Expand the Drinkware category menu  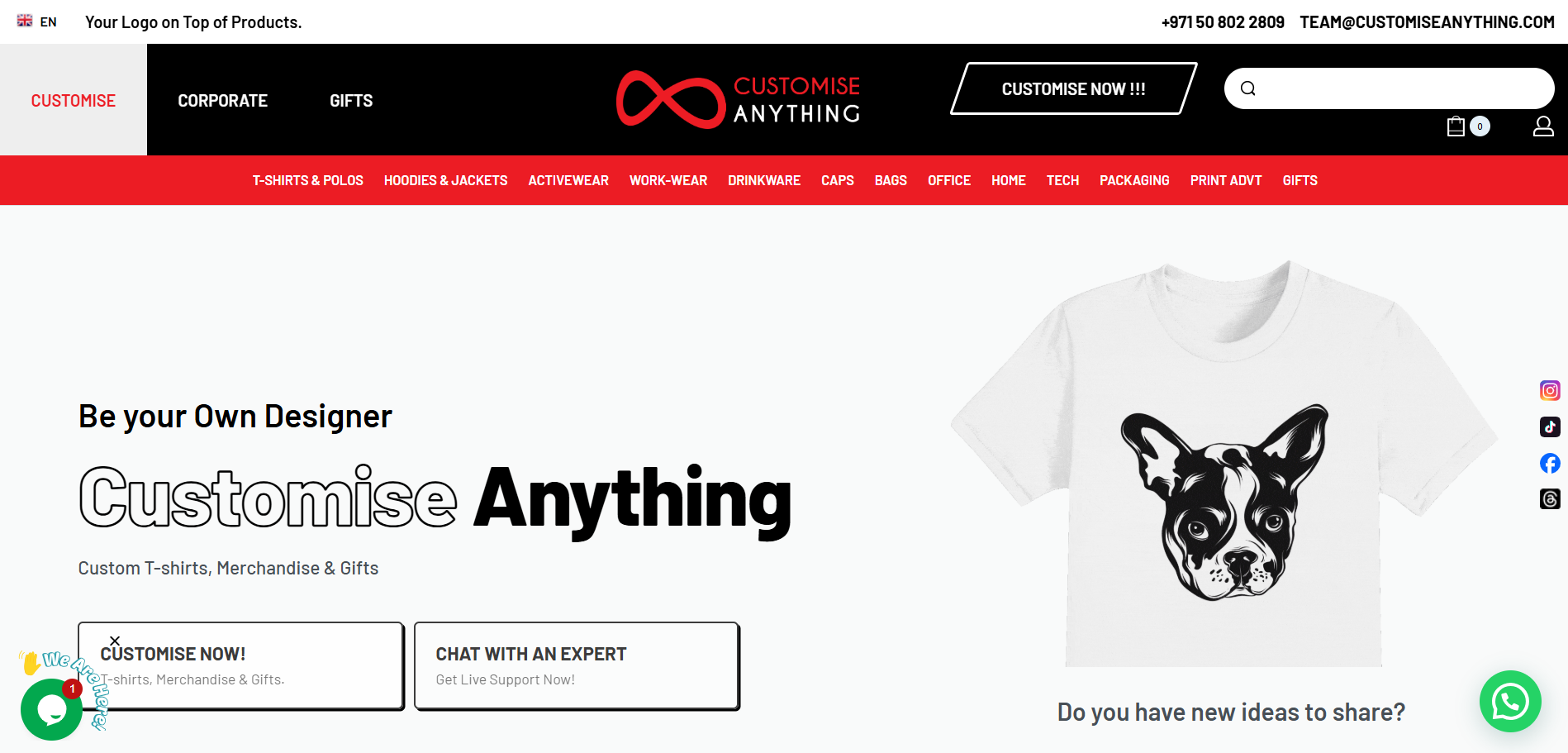tap(764, 180)
